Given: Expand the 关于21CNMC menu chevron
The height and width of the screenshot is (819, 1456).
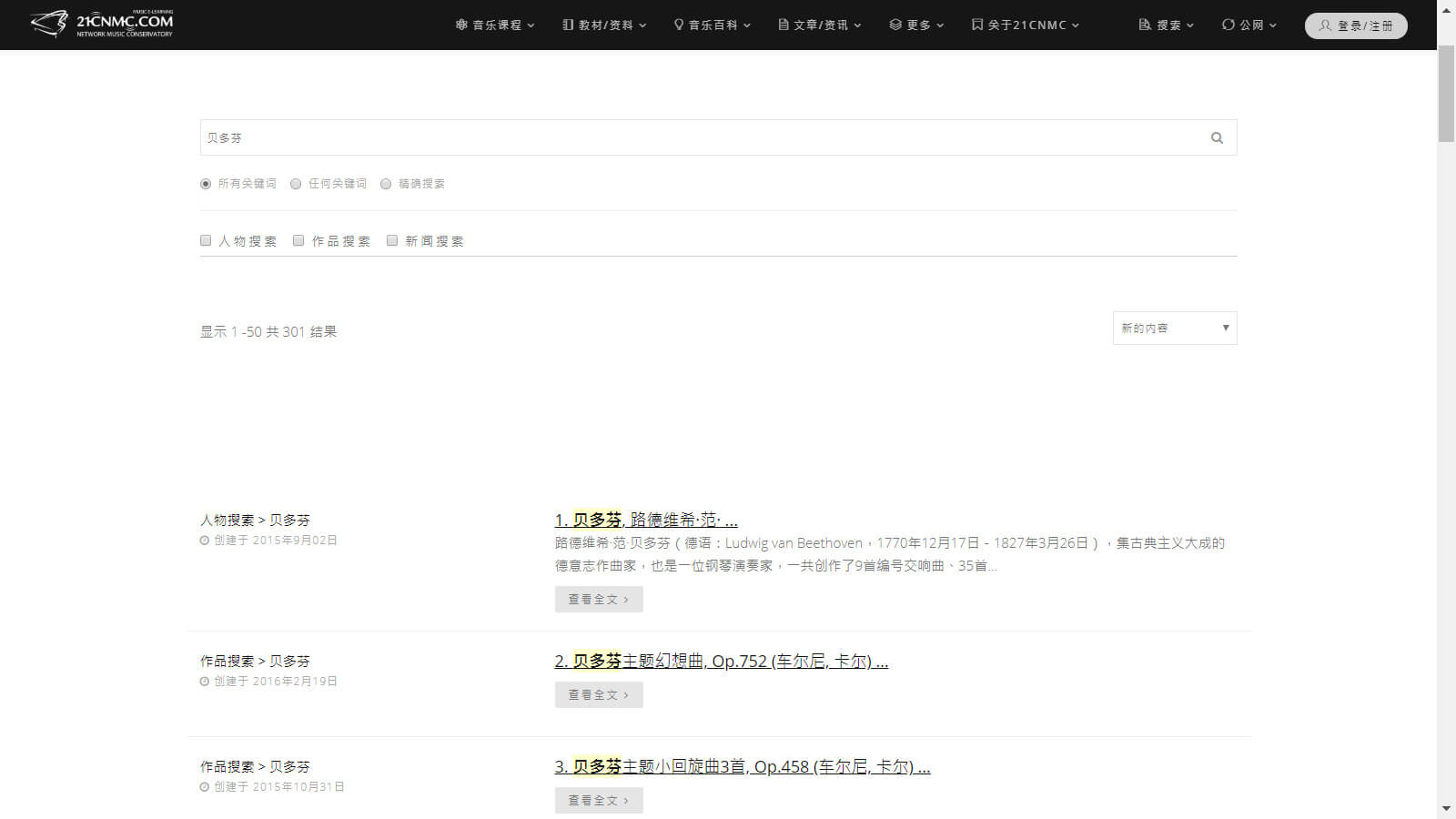Looking at the screenshot, I should (x=1076, y=25).
